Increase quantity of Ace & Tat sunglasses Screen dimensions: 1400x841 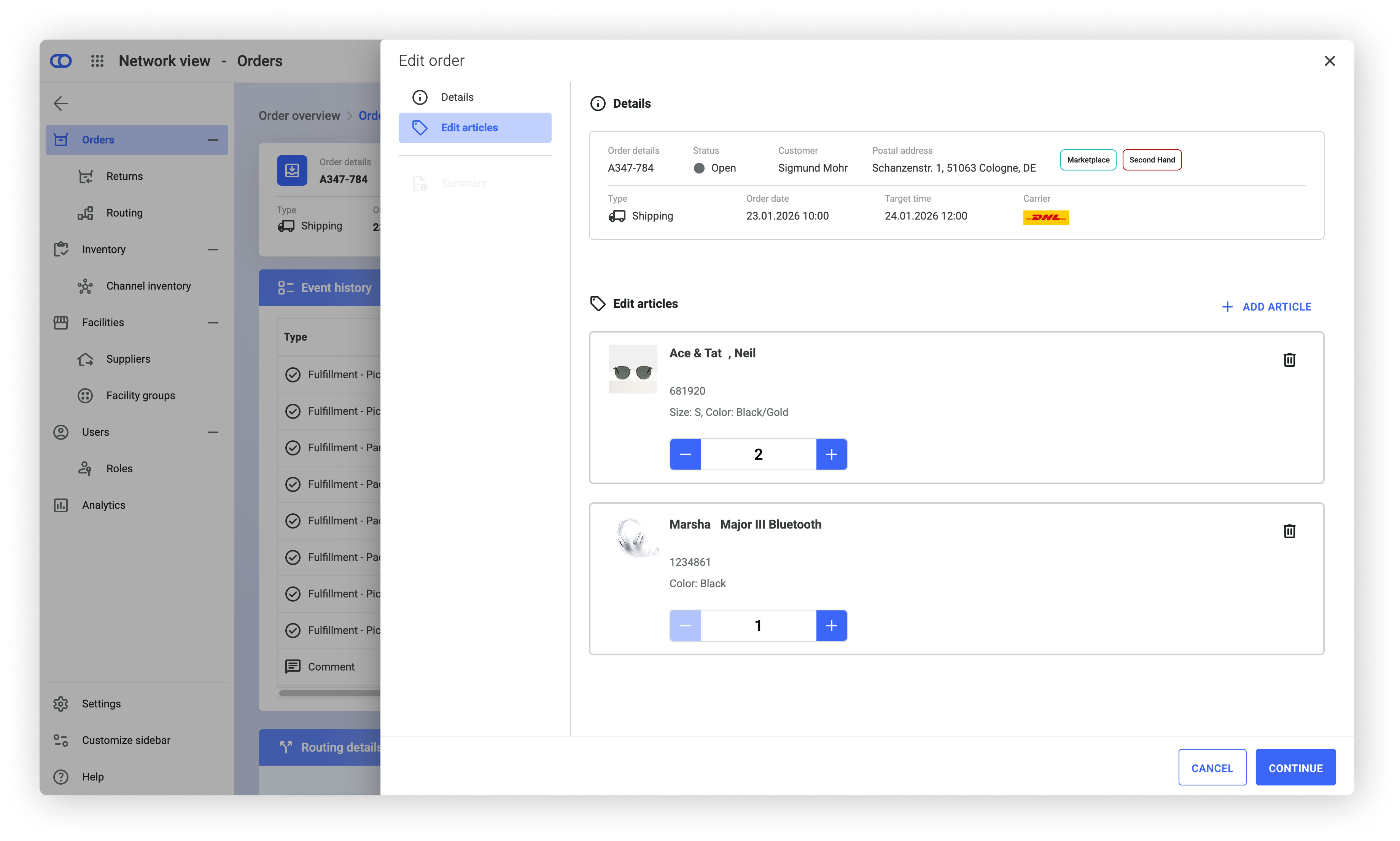click(831, 454)
